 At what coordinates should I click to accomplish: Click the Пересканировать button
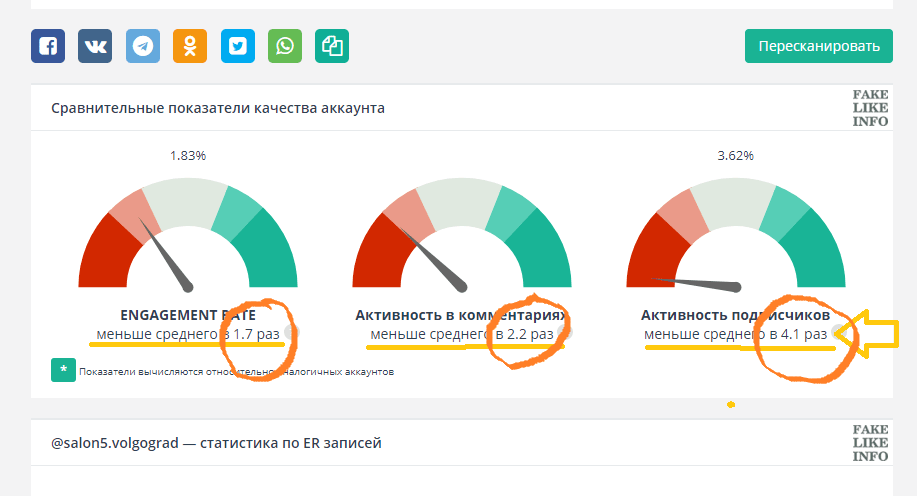tap(819, 46)
